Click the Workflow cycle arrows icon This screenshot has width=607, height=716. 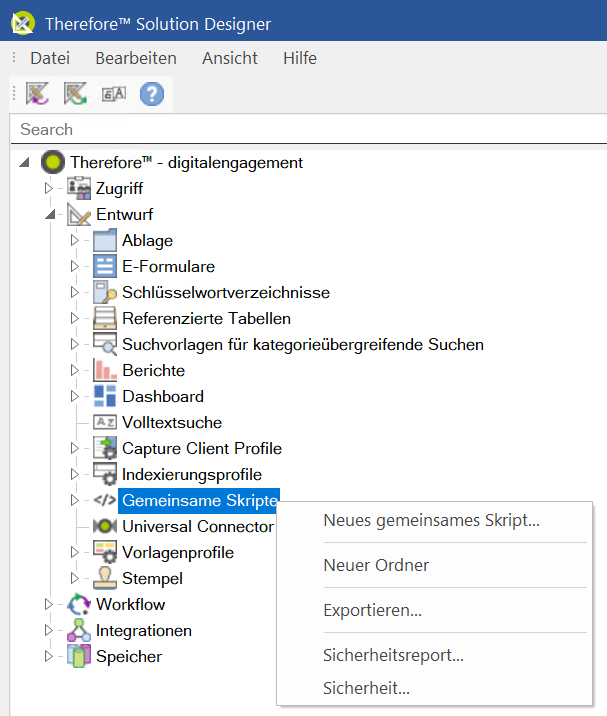pyautogui.click(x=79, y=604)
